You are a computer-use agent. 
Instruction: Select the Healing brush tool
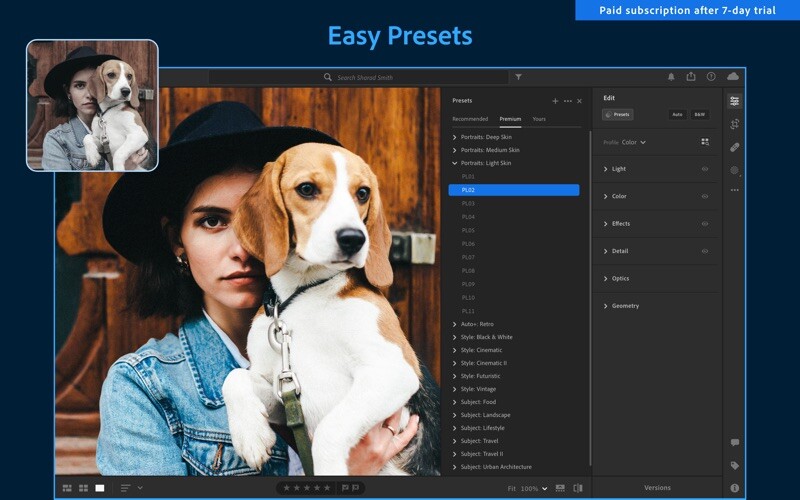[734, 147]
